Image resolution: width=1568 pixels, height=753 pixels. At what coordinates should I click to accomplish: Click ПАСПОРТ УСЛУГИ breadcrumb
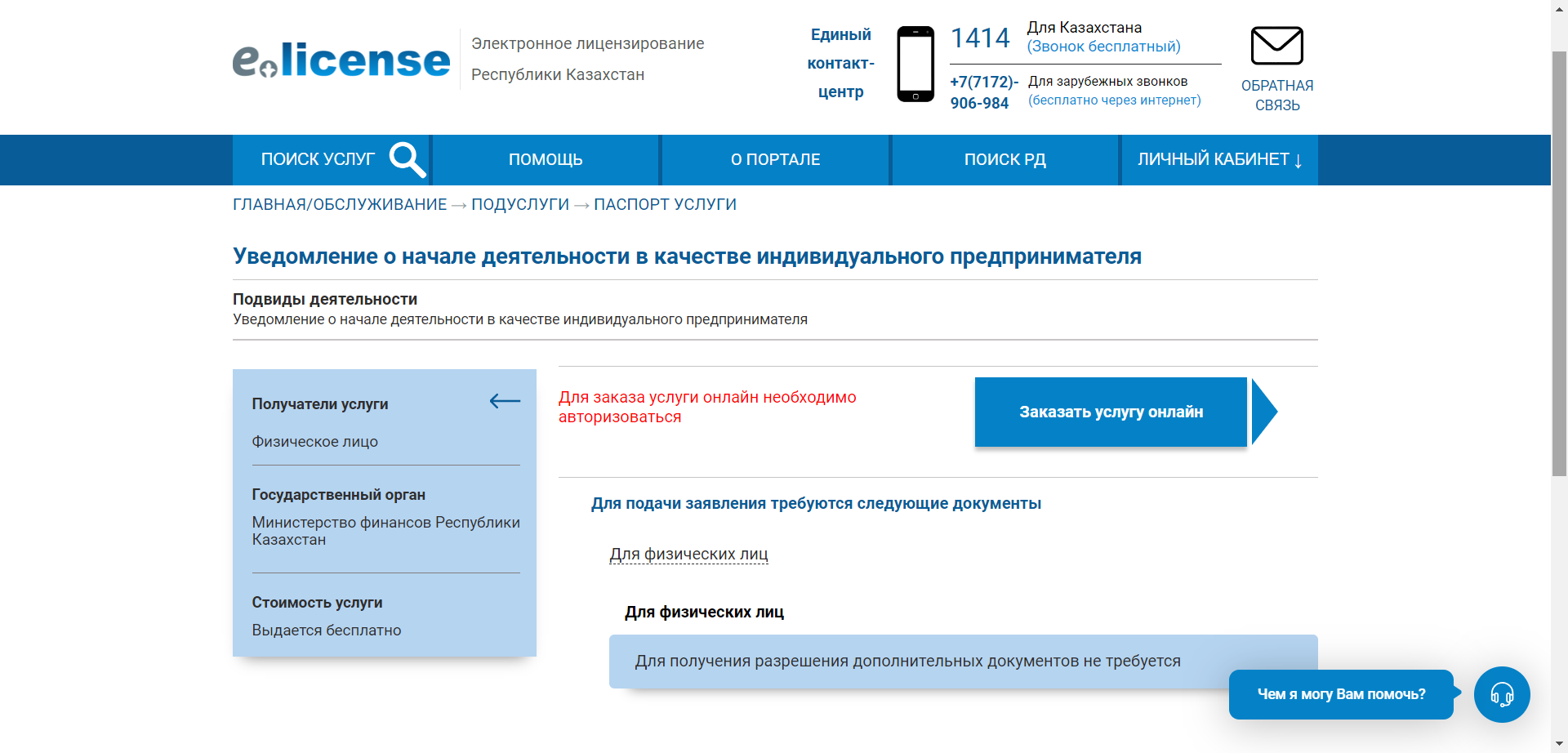coord(665,204)
